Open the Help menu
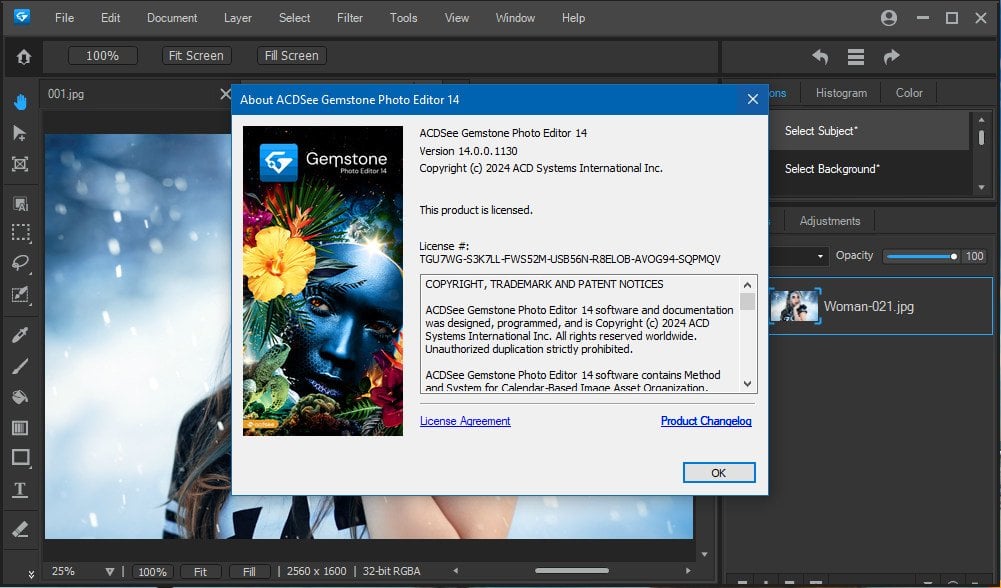This screenshot has height=588, width=1001. coord(573,18)
